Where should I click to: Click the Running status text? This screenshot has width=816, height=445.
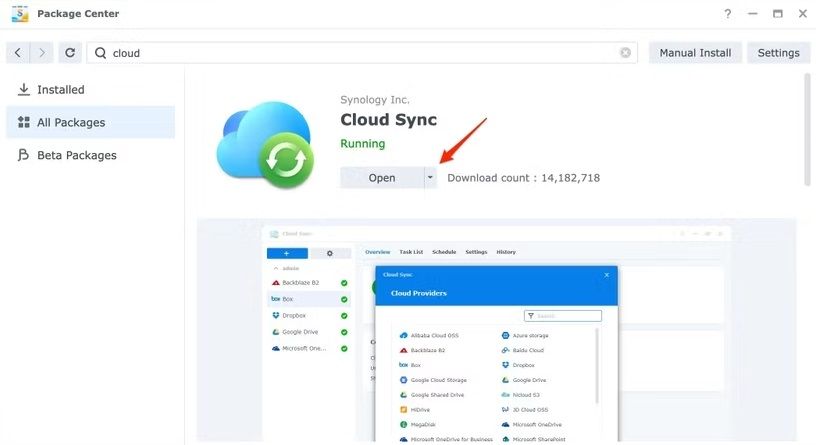(363, 144)
